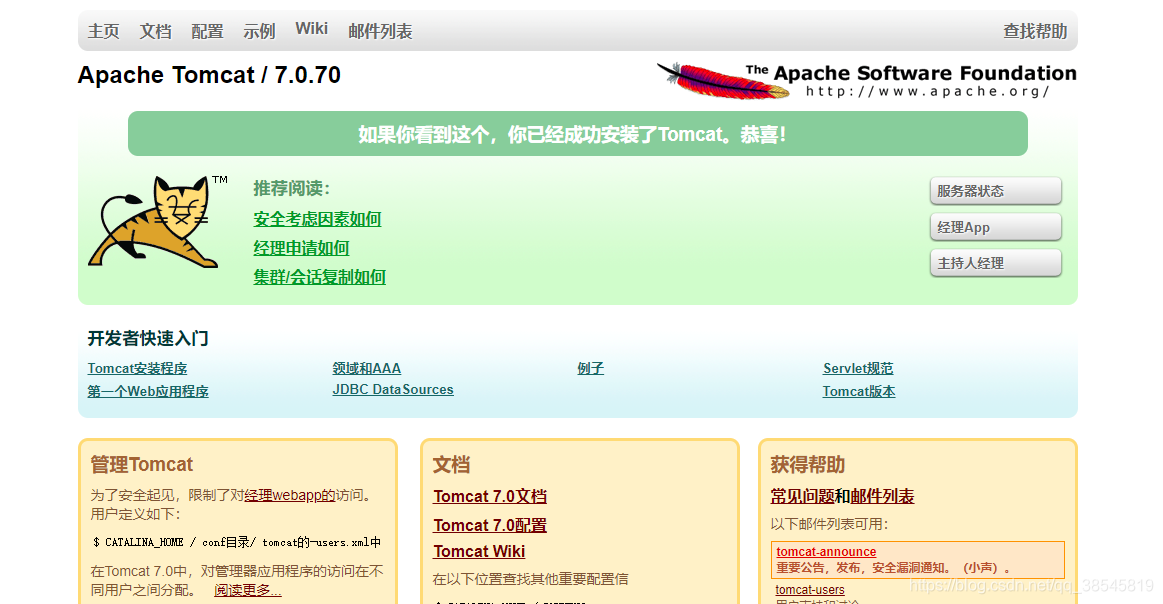Open the Tomcat版本 link
Image resolution: width=1163 pixels, height=604 pixels.
[x=859, y=391]
